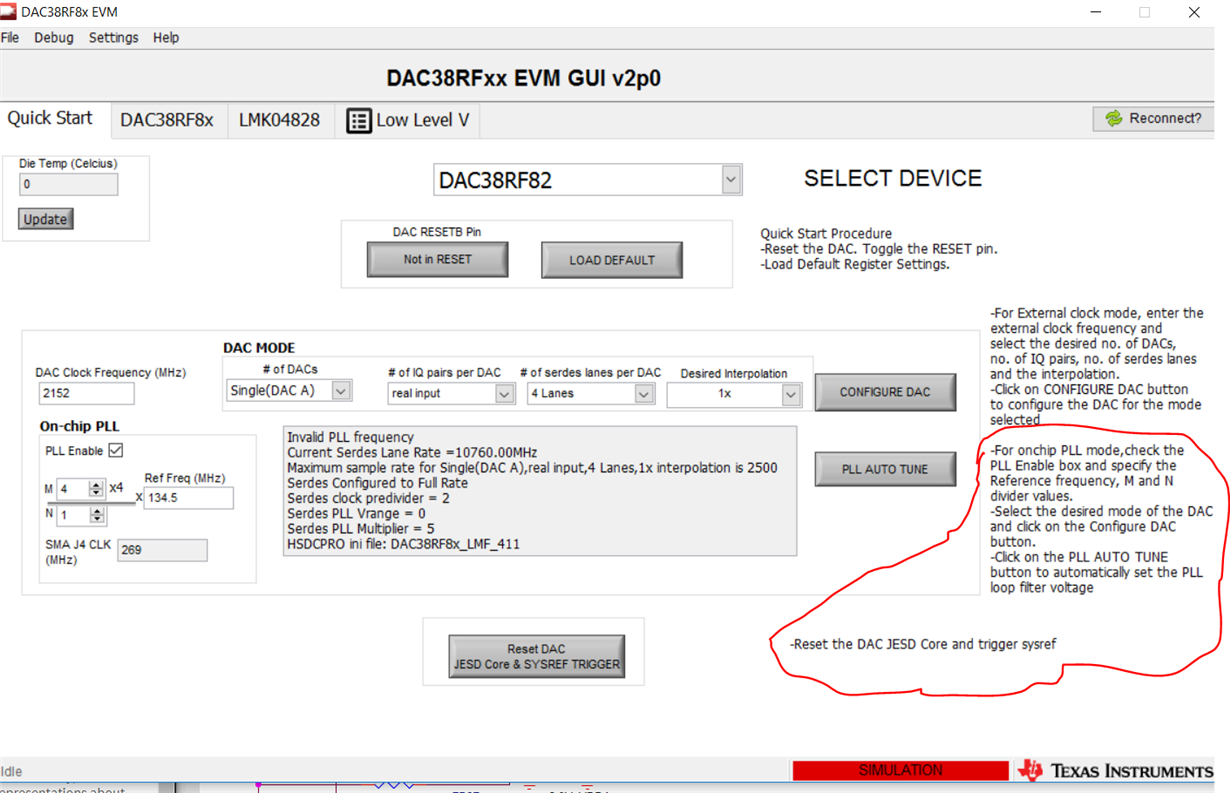
Task: Click the Ref Freq (MHz) input field
Action: (x=188, y=498)
